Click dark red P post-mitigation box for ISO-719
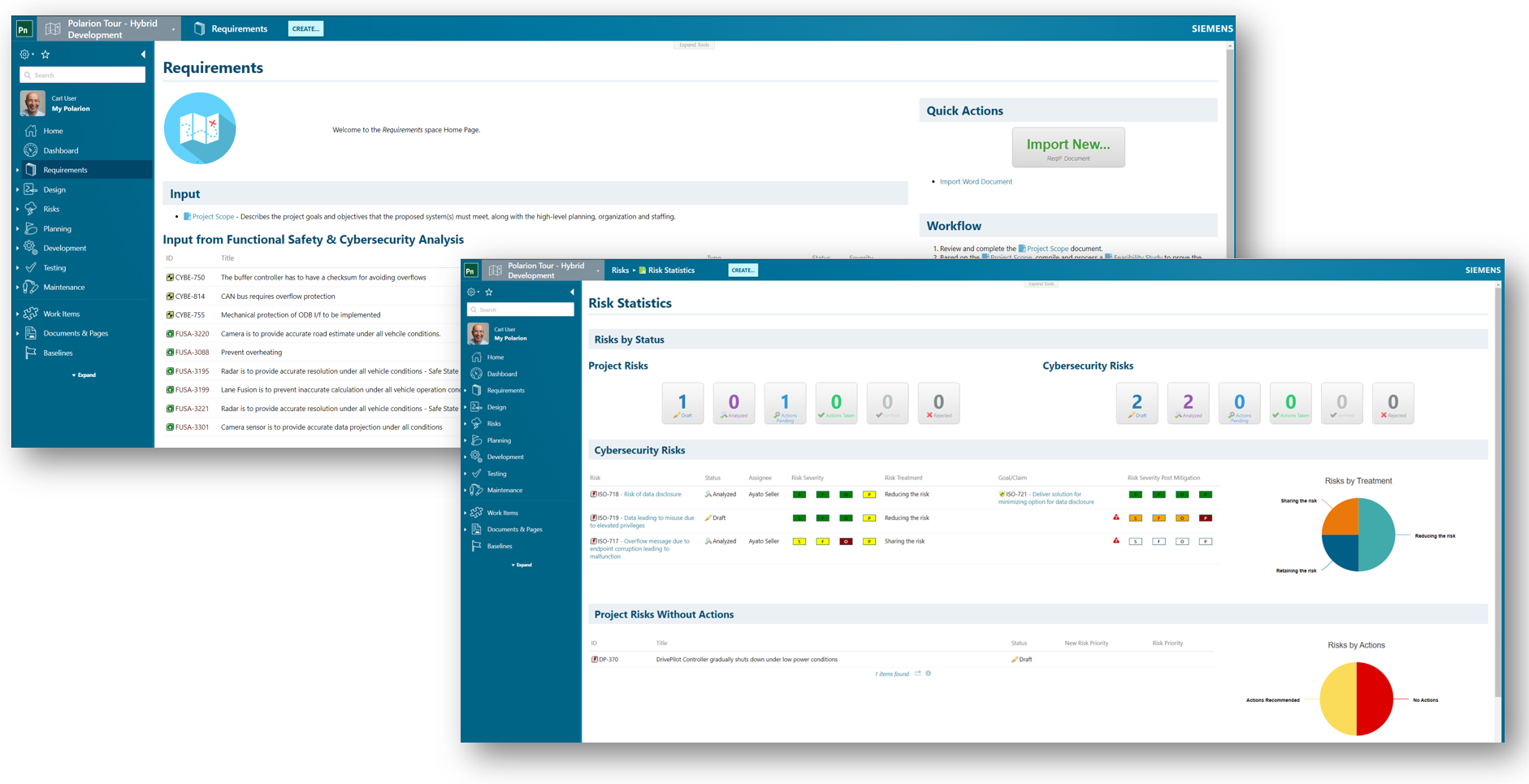1529x784 pixels. (x=1206, y=518)
